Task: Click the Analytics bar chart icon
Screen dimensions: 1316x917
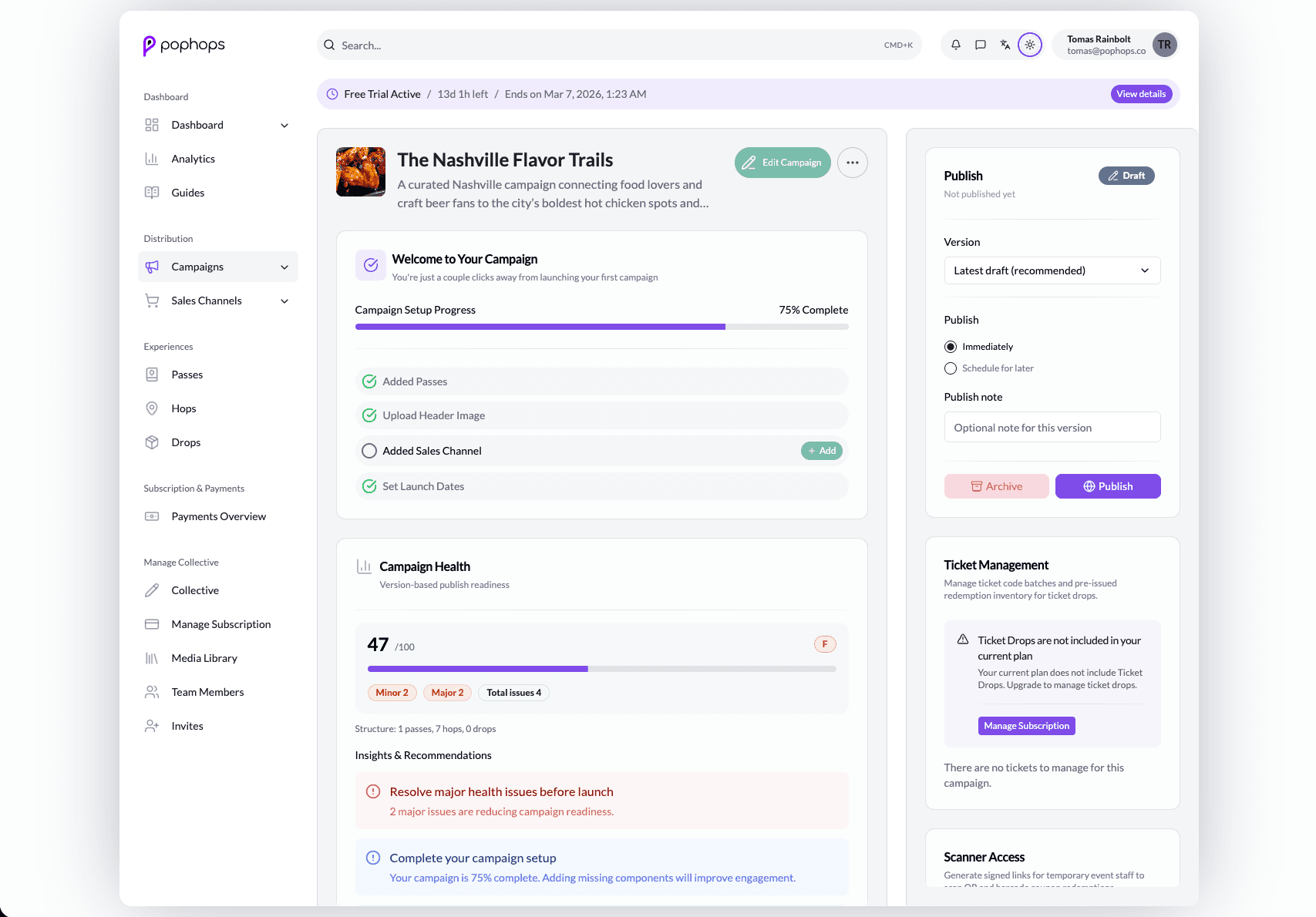Action: point(152,159)
